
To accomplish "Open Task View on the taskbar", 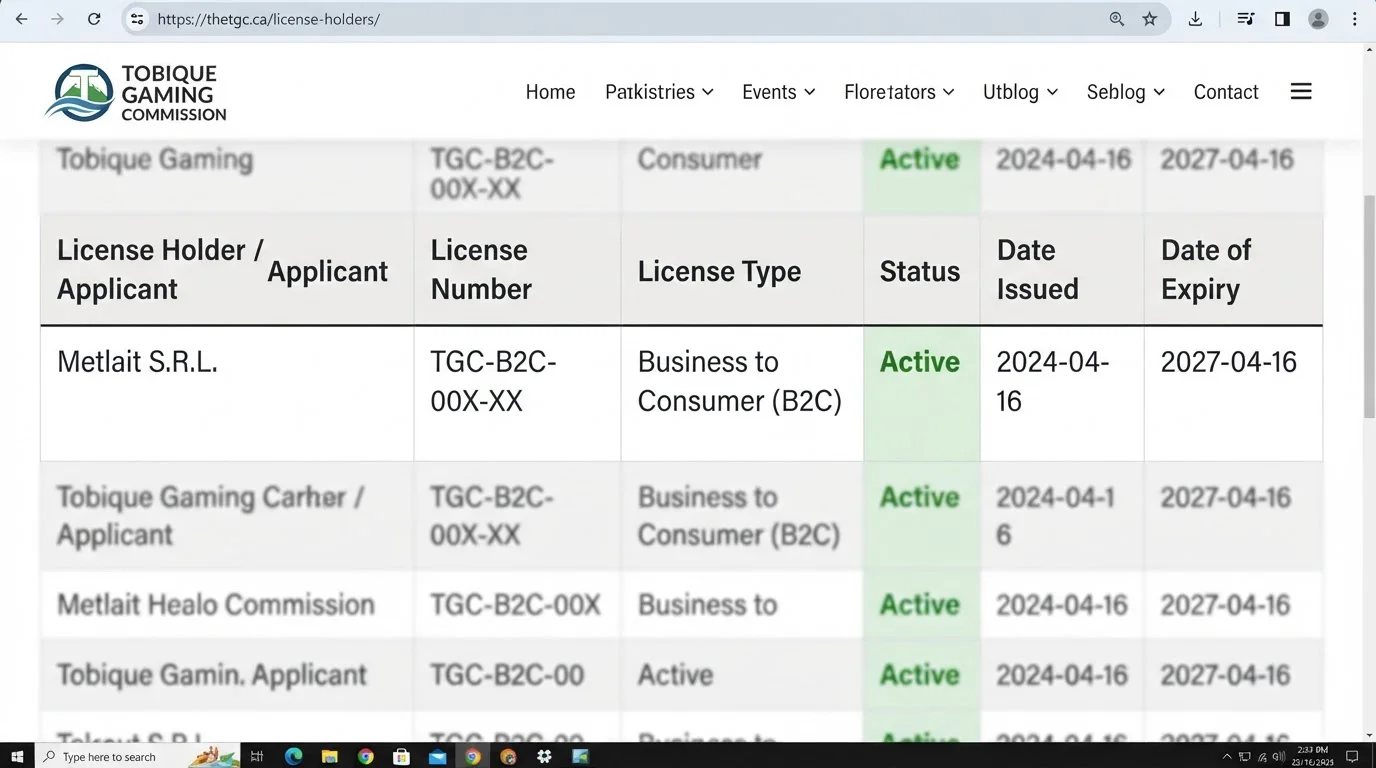I will [x=257, y=757].
